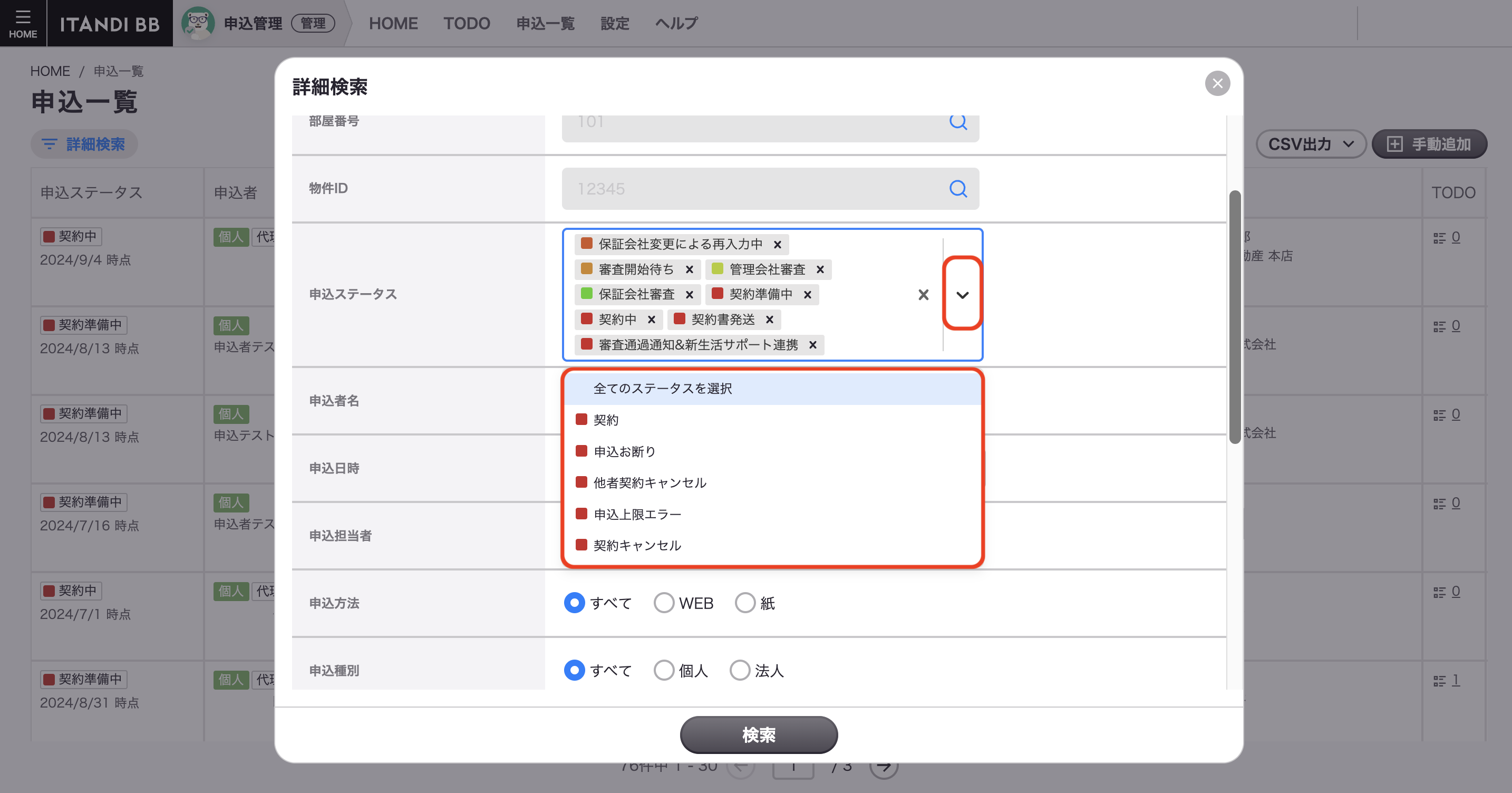The height and width of the screenshot is (793, 1512).
Task: Open 設定 in top navigation
Action: [615, 24]
